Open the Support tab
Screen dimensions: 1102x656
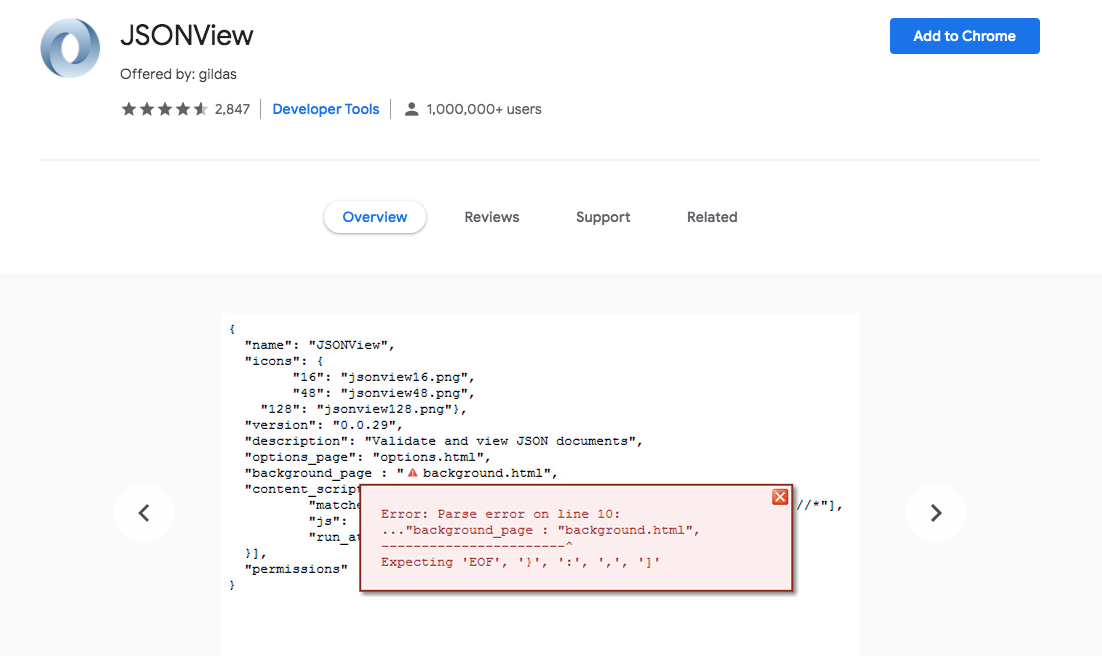(x=603, y=217)
